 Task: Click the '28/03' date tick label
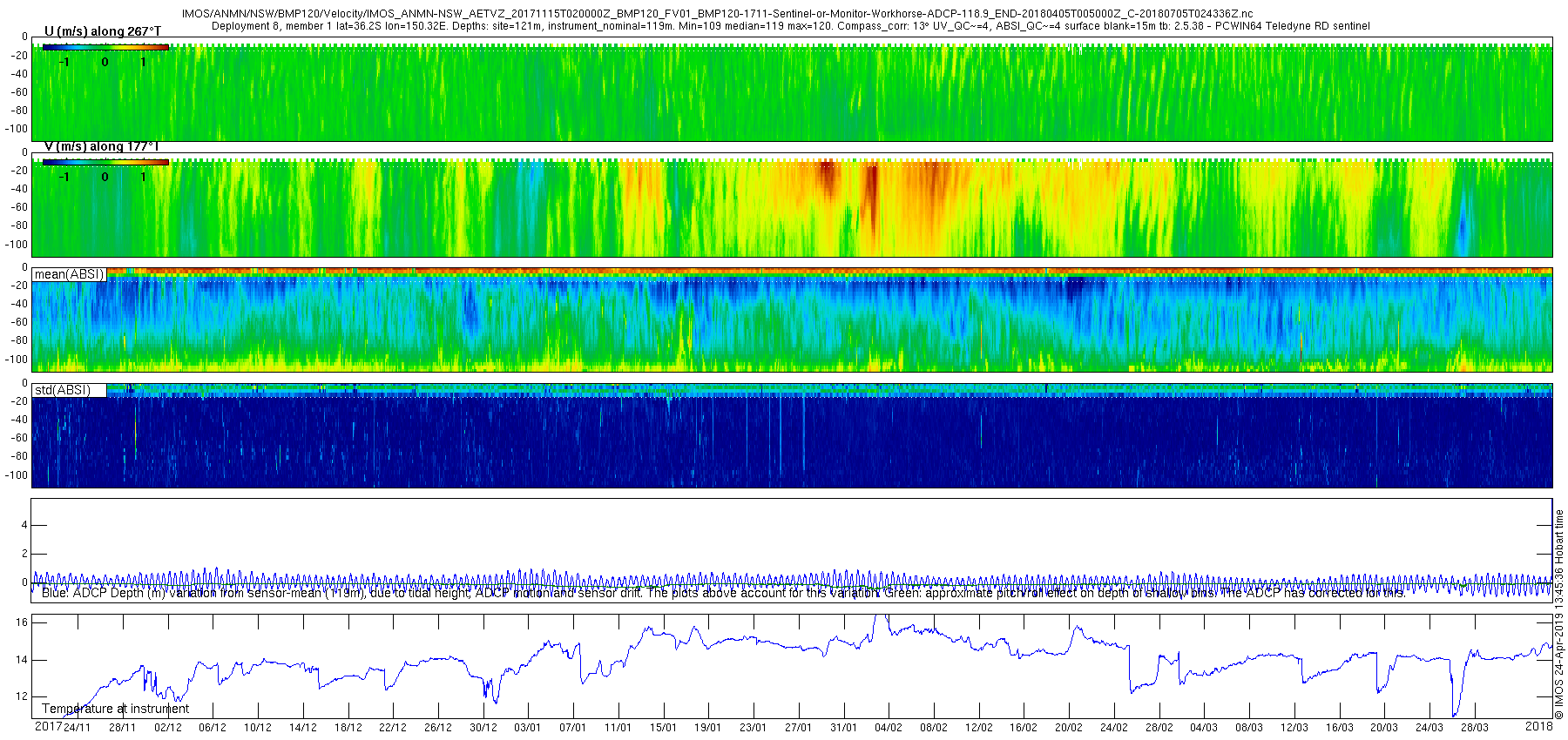(x=1475, y=728)
